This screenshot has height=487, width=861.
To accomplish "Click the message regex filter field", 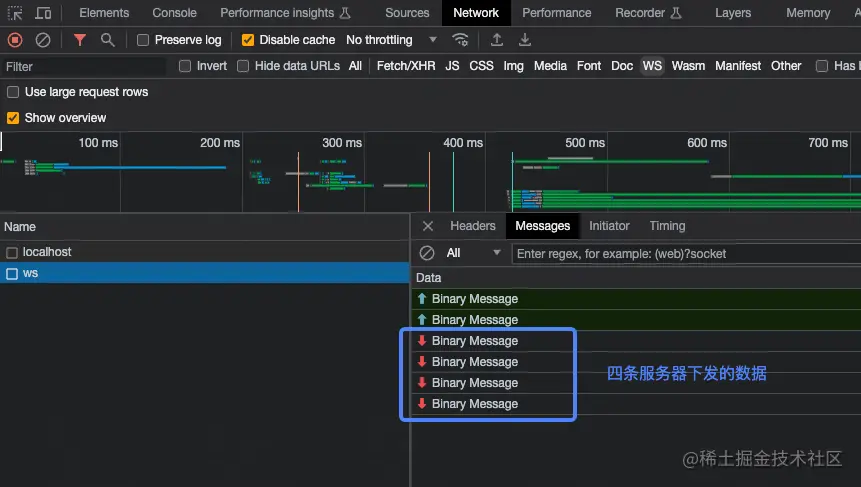I will click(x=686, y=254).
